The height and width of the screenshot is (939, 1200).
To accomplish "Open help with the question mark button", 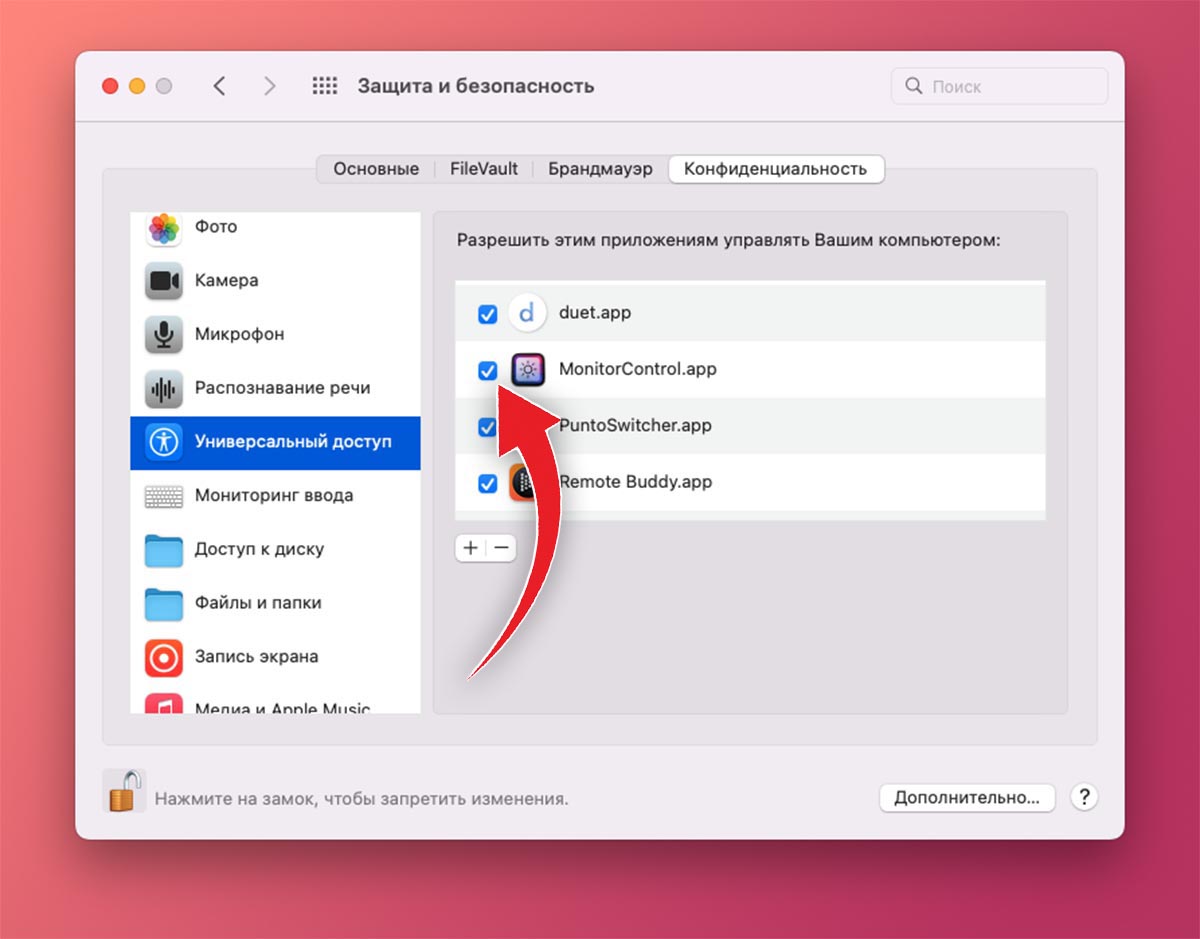I will click(x=1084, y=797).
